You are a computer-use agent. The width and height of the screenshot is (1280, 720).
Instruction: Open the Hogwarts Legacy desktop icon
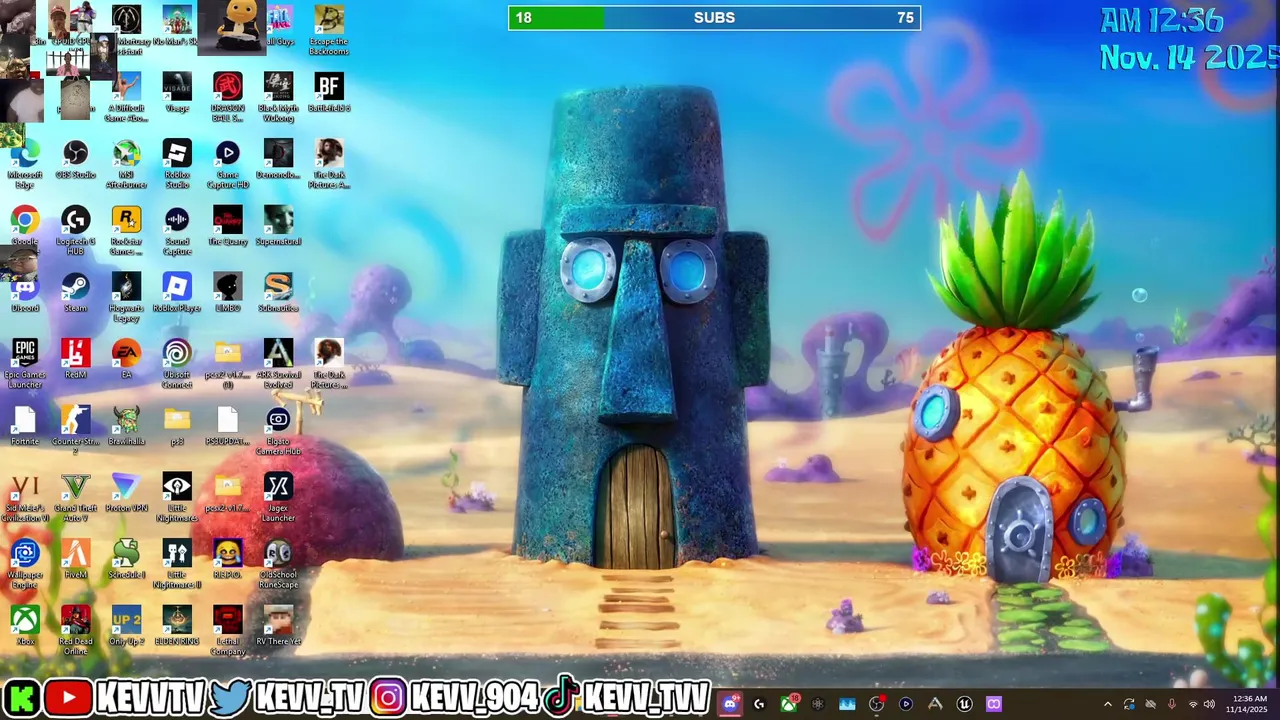click(x=126, y=298)
